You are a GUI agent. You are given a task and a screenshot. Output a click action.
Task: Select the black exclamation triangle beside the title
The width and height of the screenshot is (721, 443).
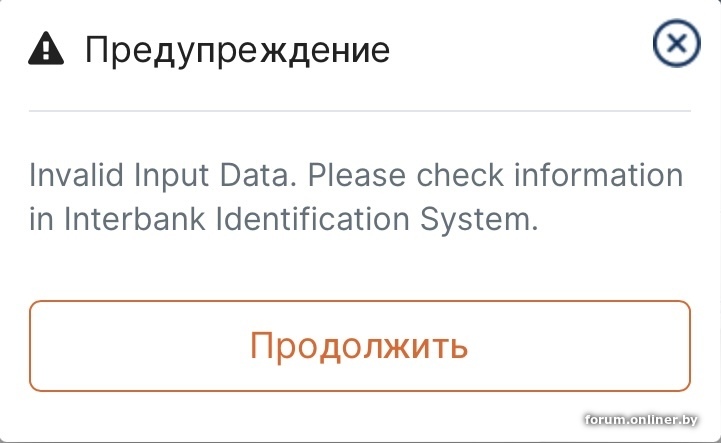pos(44,48)
